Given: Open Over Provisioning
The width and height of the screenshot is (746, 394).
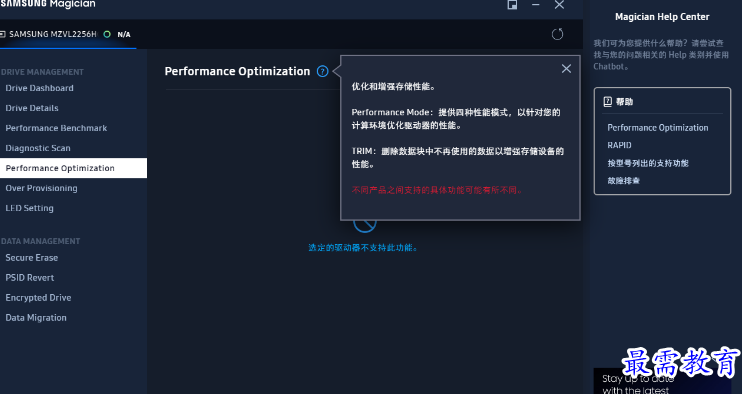Looking at the screenshot, I should 41,188.
